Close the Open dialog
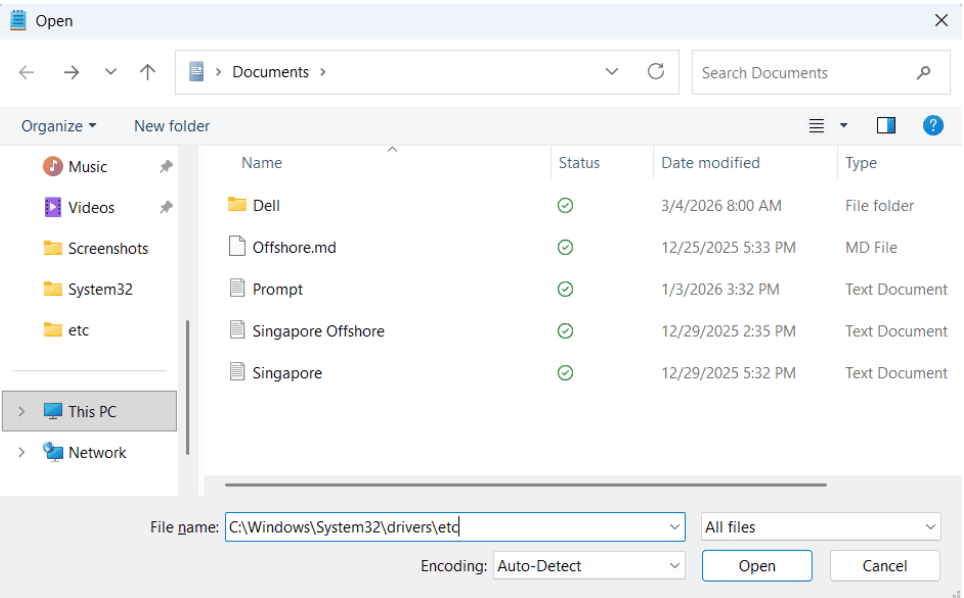This screenshot has height=598, width=964. [941, 20]
